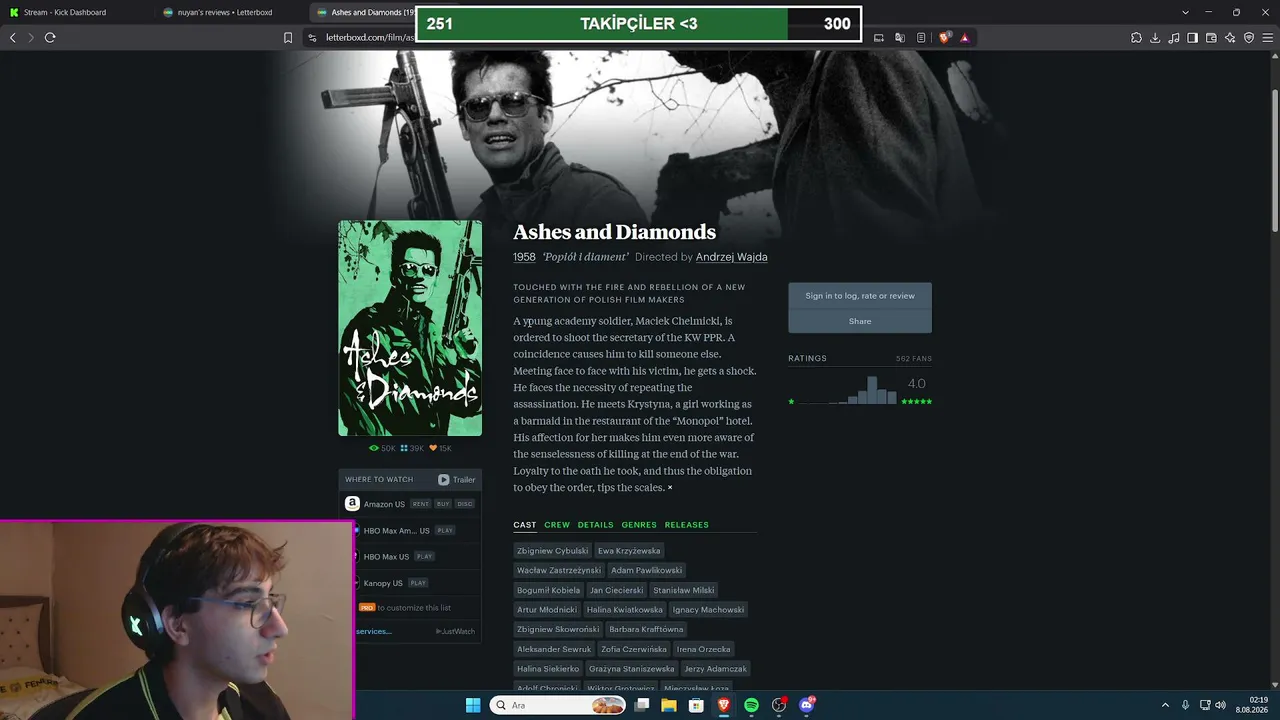Click the Amazon logo in Where to Watch
The image size is (1280, 720).
point(352,504)
